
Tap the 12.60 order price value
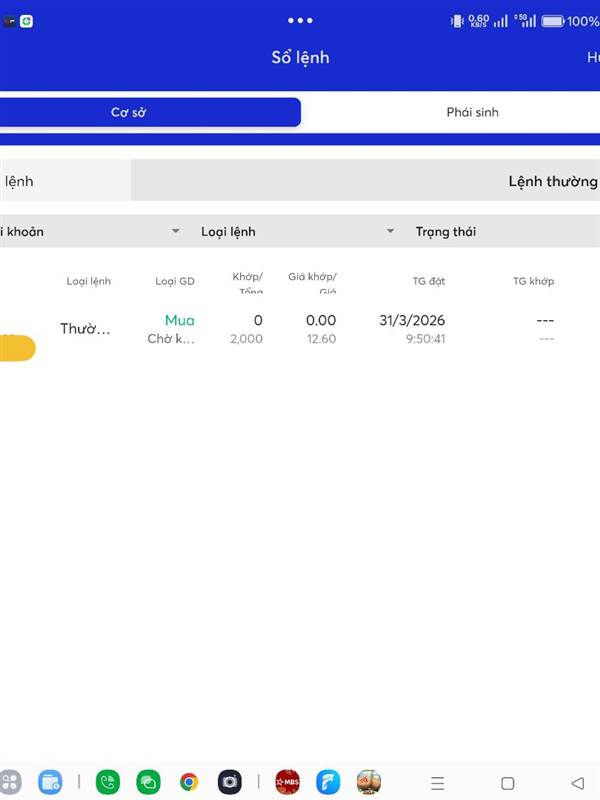coord(321,339)
